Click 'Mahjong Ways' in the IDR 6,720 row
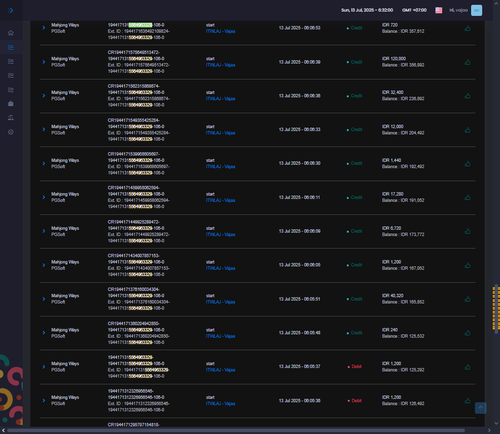This screenshot has width=500, height=434. point(65,228)
